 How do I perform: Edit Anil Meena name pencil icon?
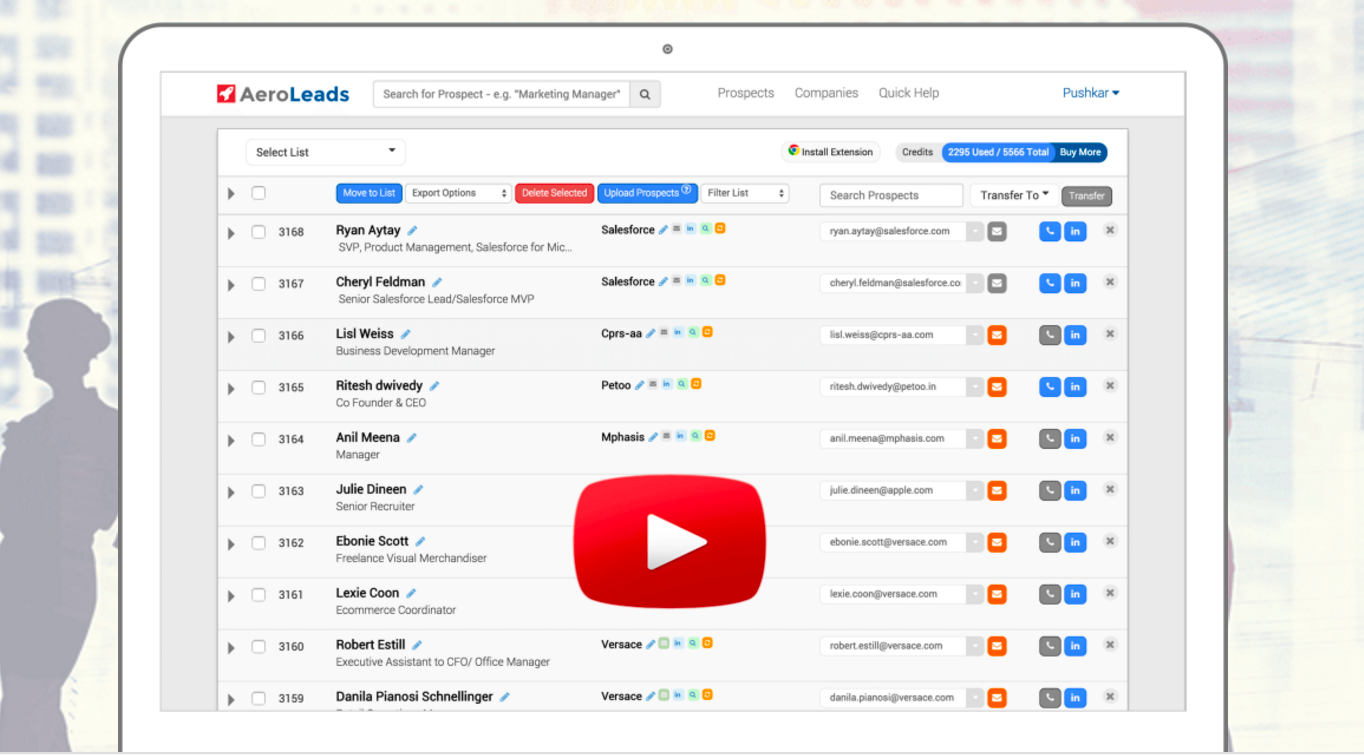(x=412, y=438)
